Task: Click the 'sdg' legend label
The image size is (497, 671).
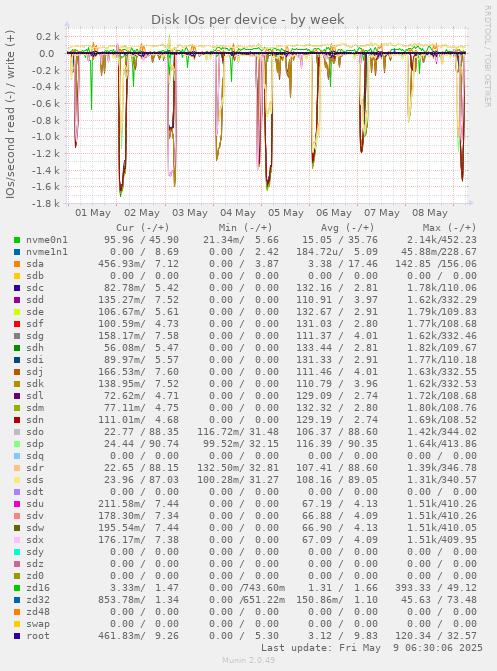Action: [35, 336]
